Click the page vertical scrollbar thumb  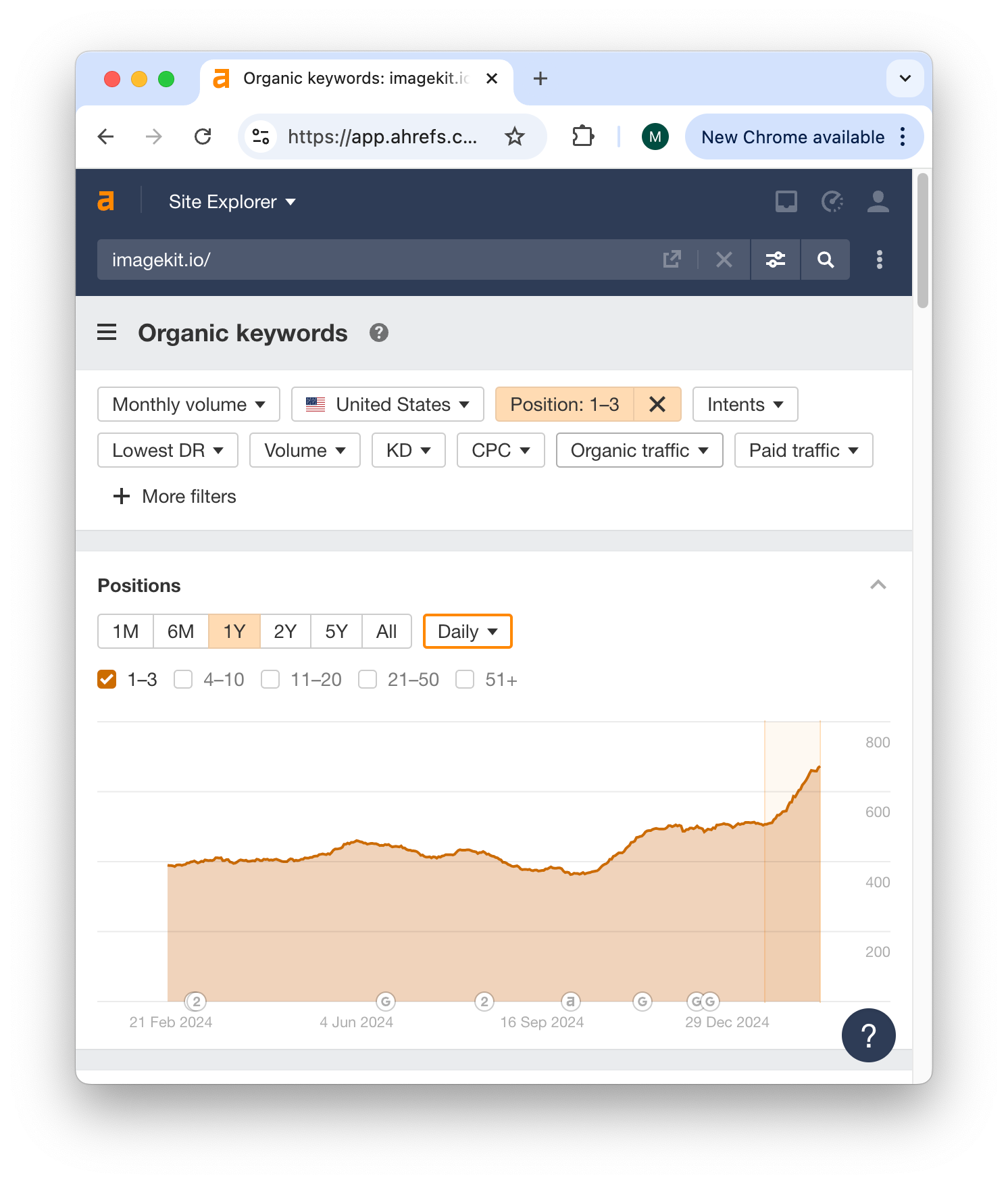pos(923,241)
